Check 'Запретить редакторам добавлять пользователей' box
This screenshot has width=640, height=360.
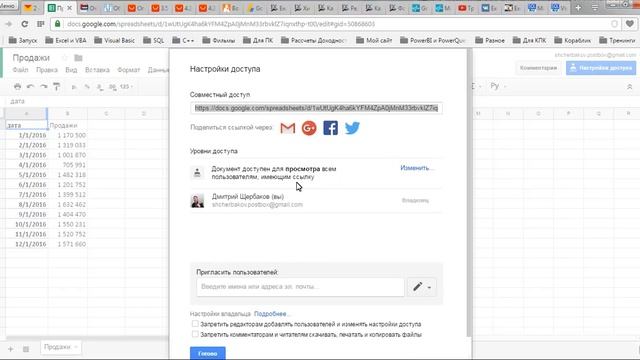[x=195, y=324]
